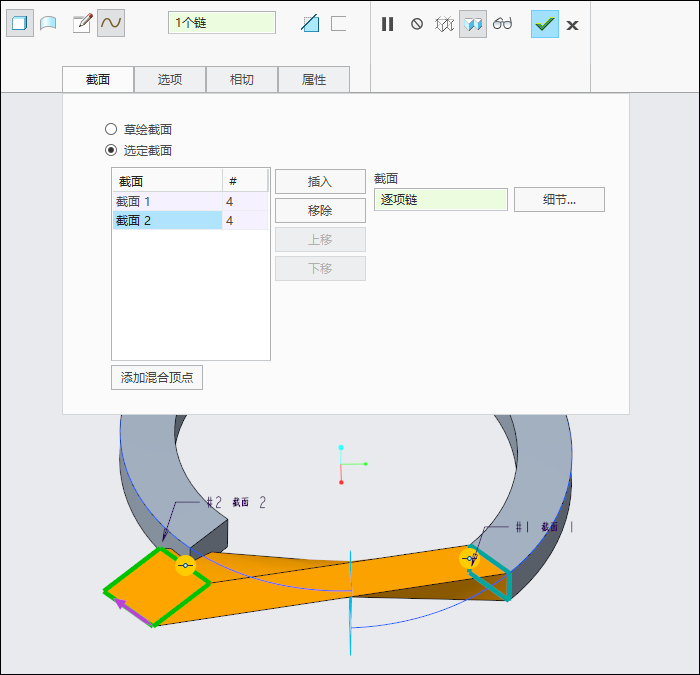The width and height of the screenshot is (700, 675).
Task: Click the 细节... button
Action: [x=559, y=200]
